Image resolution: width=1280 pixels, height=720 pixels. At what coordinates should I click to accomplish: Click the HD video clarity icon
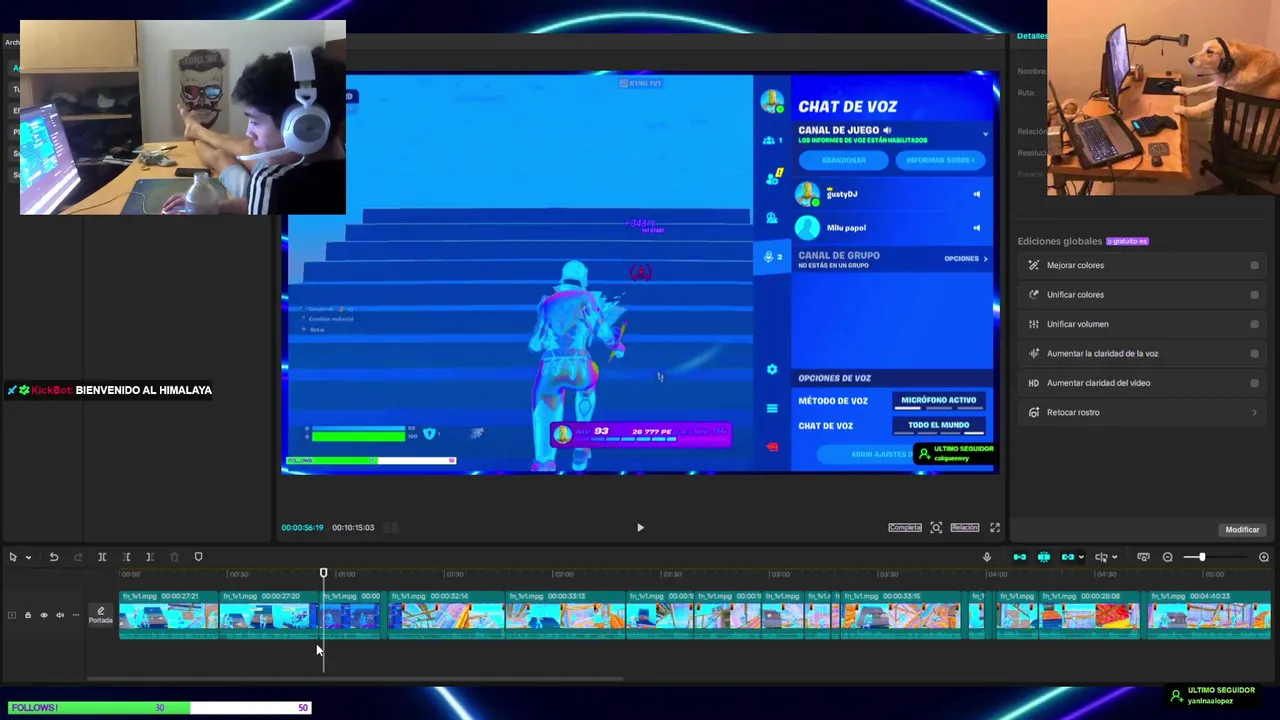point(1034,383)
